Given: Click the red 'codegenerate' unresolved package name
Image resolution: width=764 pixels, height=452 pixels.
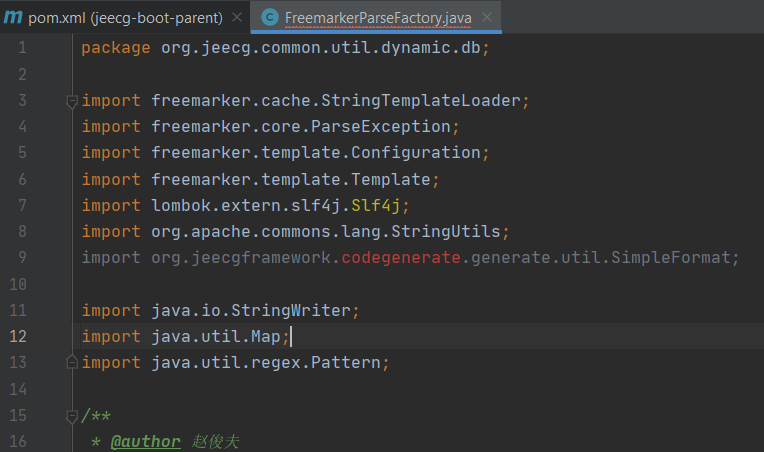Looking at the screenshot, I should tap(401, 257).
